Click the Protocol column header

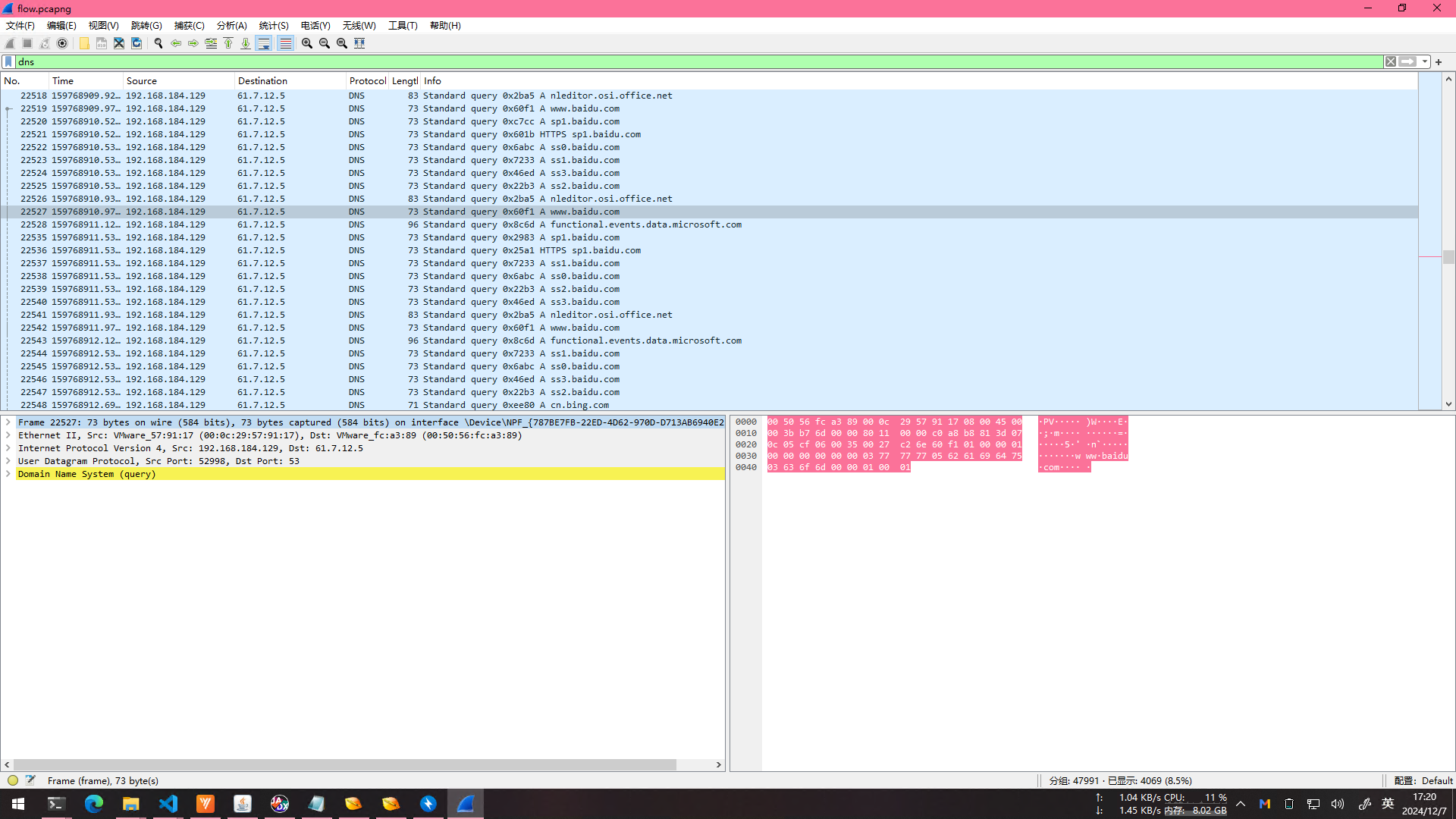click(x=367, y=80)
